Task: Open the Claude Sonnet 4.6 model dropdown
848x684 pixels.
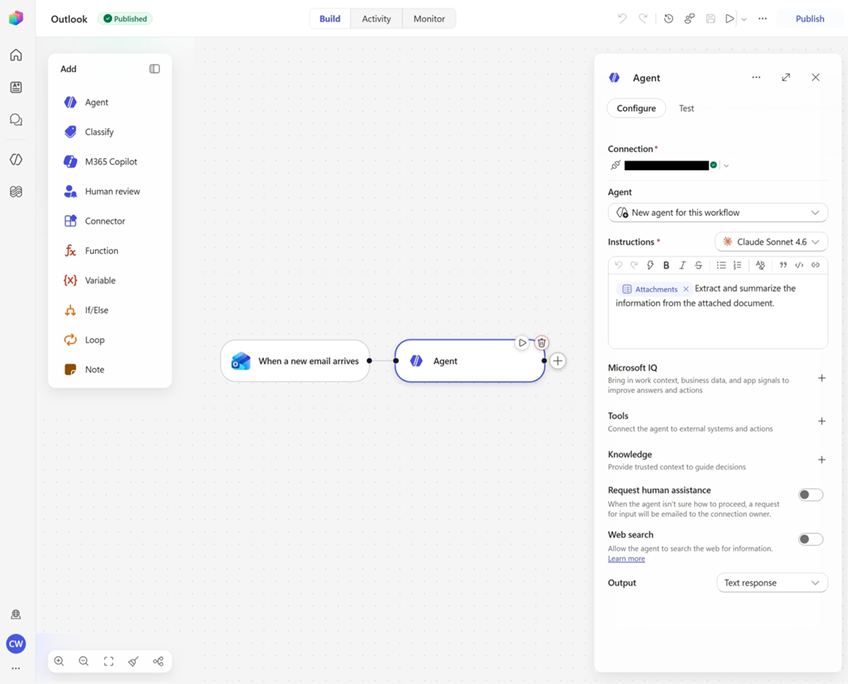Action: point(771,242)
